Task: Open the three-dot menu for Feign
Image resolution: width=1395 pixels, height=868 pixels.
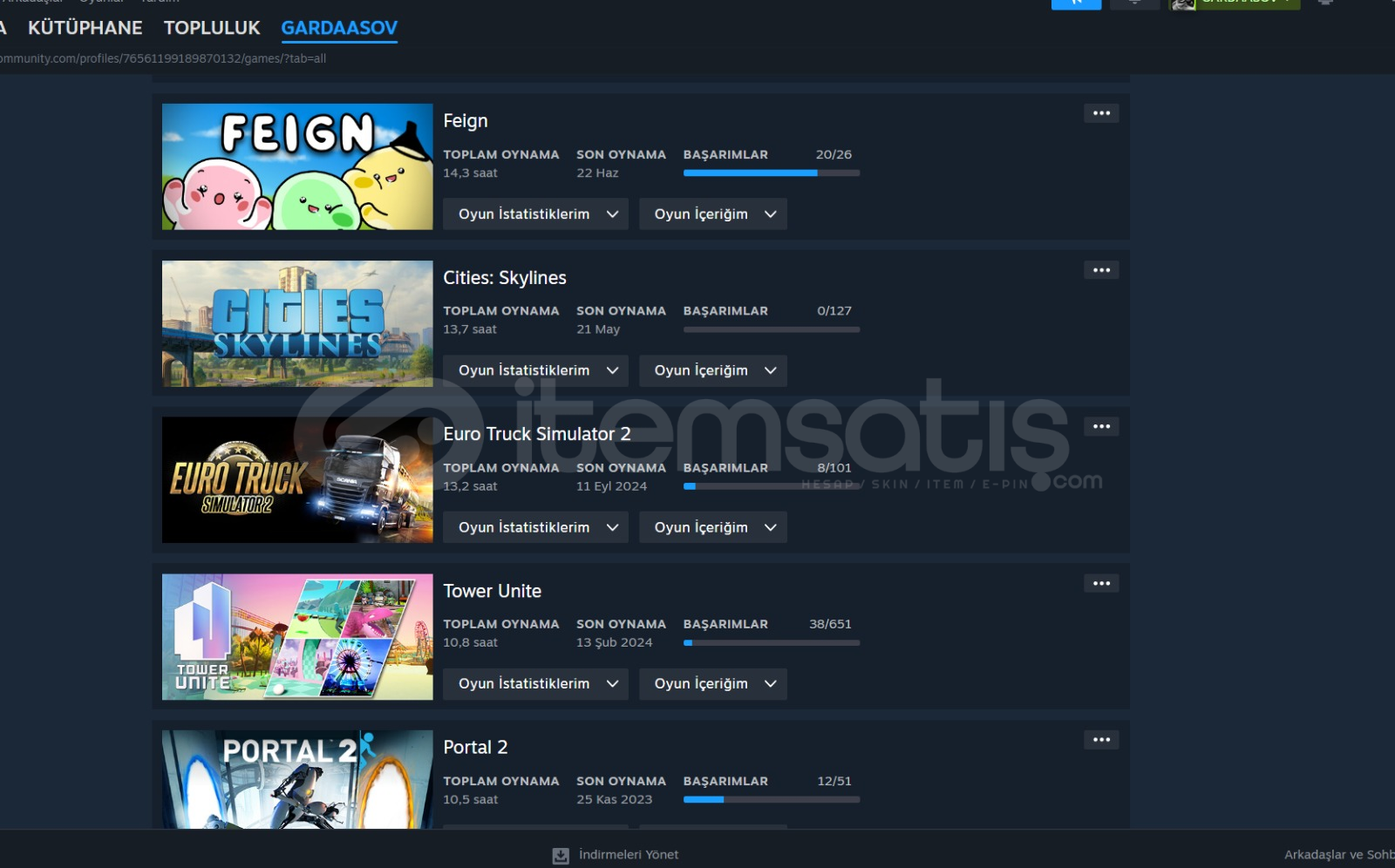Action: pos(1101,113)
